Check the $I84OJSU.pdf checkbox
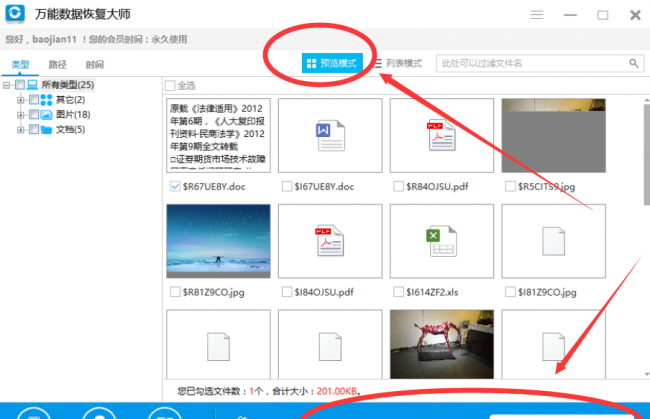This screenshot has width=650, height=419. coord(286,292)
